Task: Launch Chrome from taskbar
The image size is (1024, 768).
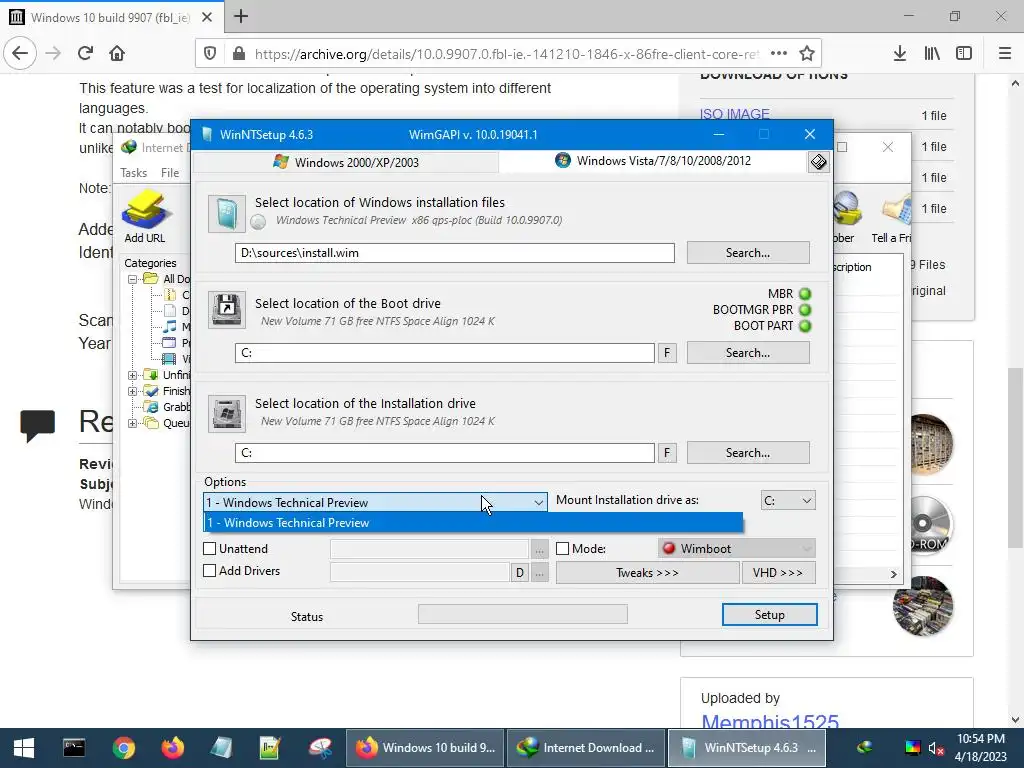Action: click(123, 748)
